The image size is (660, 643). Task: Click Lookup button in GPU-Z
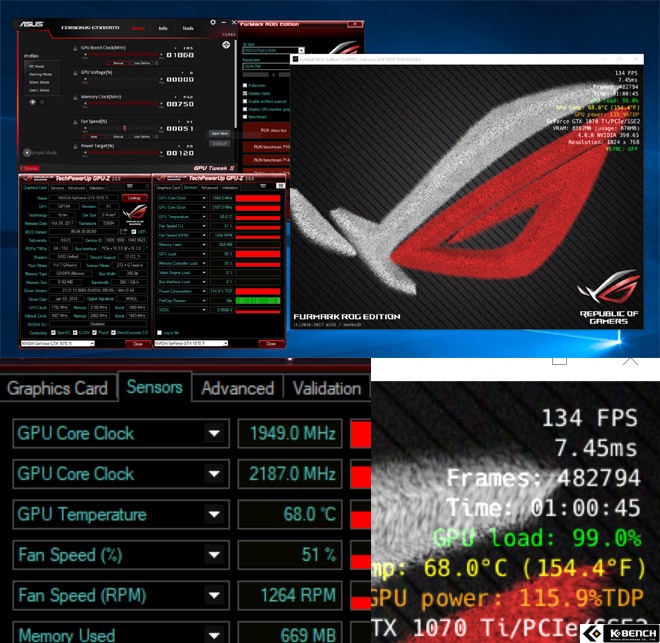134,197
